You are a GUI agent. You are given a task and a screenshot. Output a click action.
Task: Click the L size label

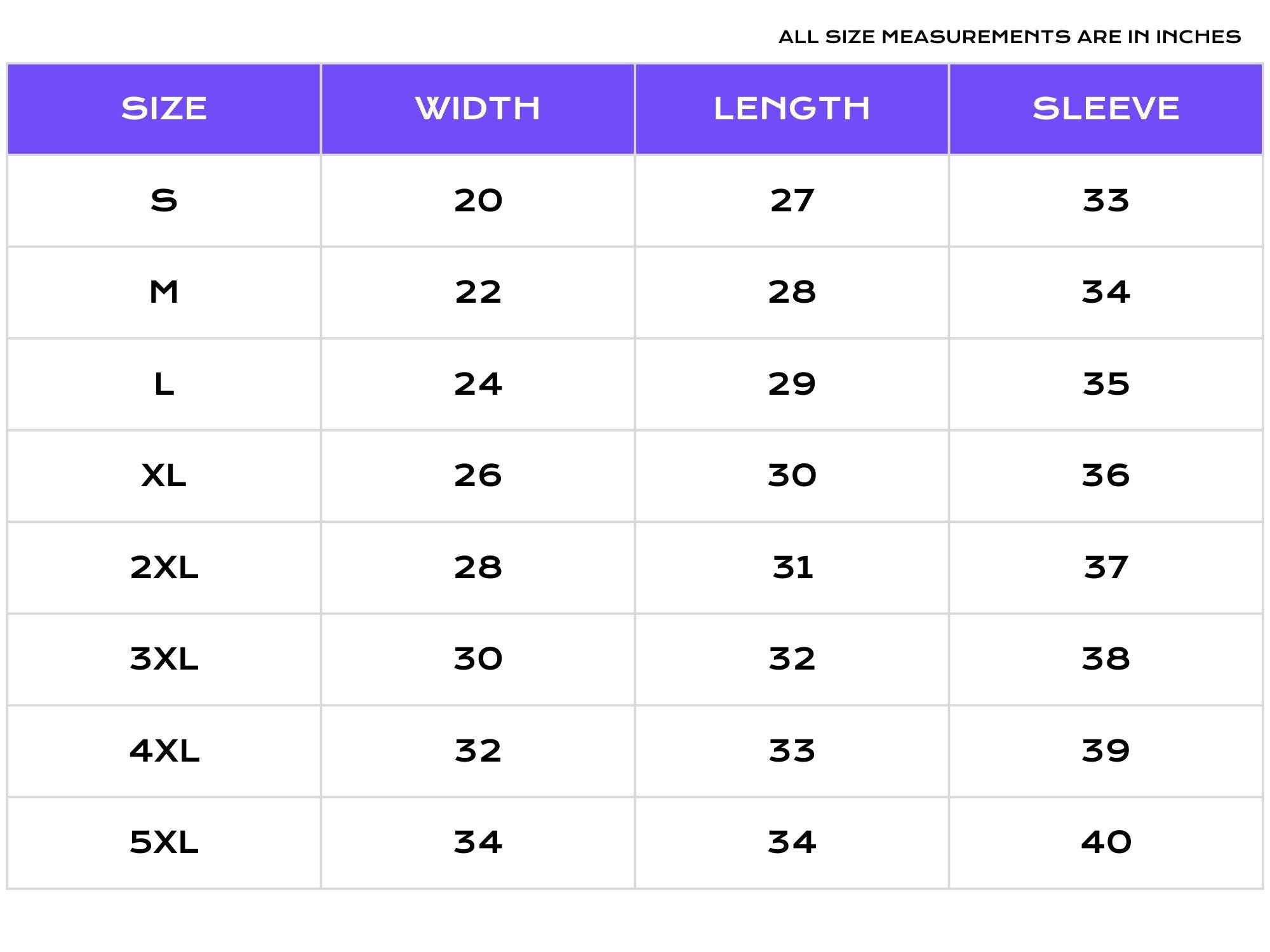click(x=164, y=384)
